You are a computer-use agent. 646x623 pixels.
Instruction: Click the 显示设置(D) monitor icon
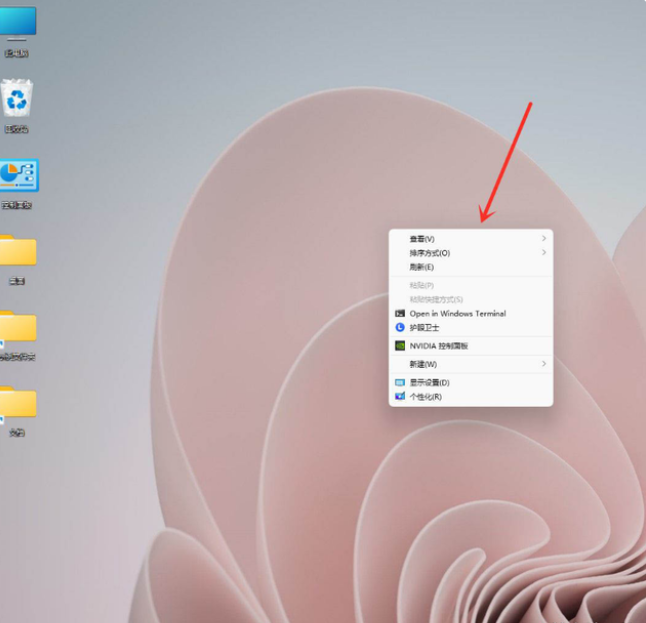(400, 383)
